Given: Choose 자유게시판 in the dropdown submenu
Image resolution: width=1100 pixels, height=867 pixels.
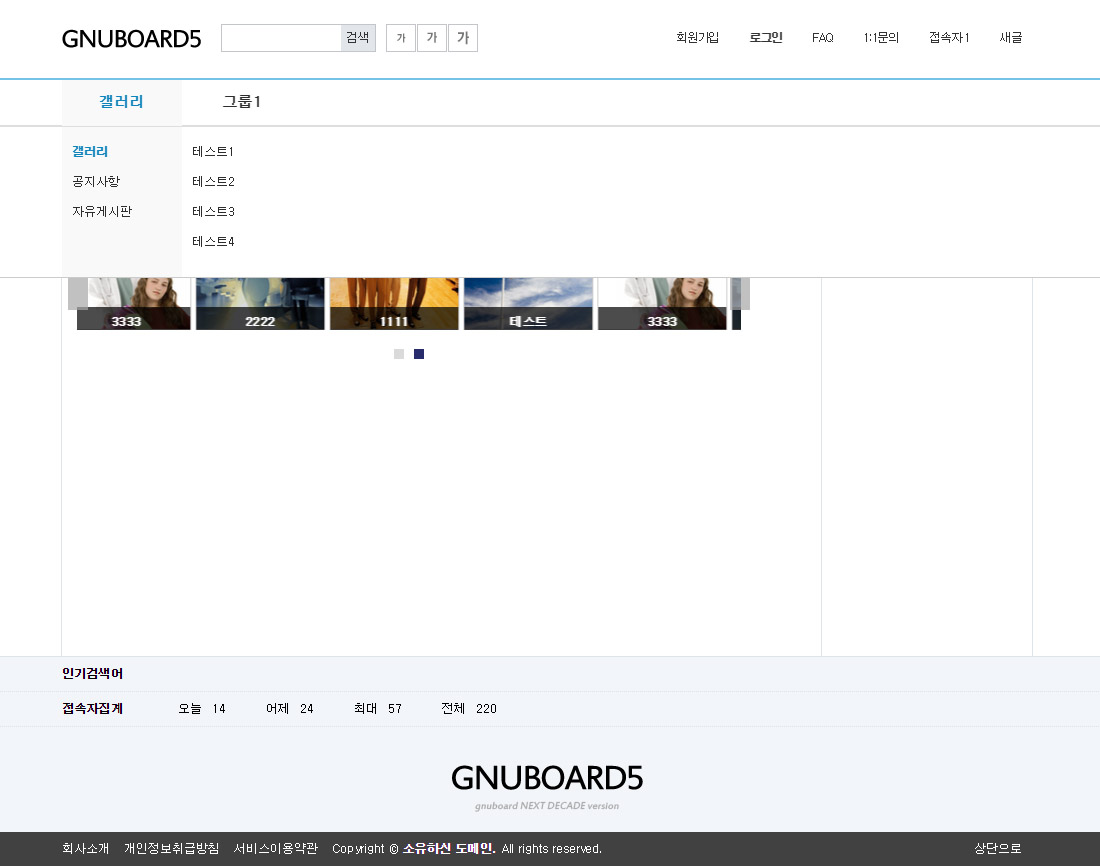Looking at the screenshot, I should (102, 212).
